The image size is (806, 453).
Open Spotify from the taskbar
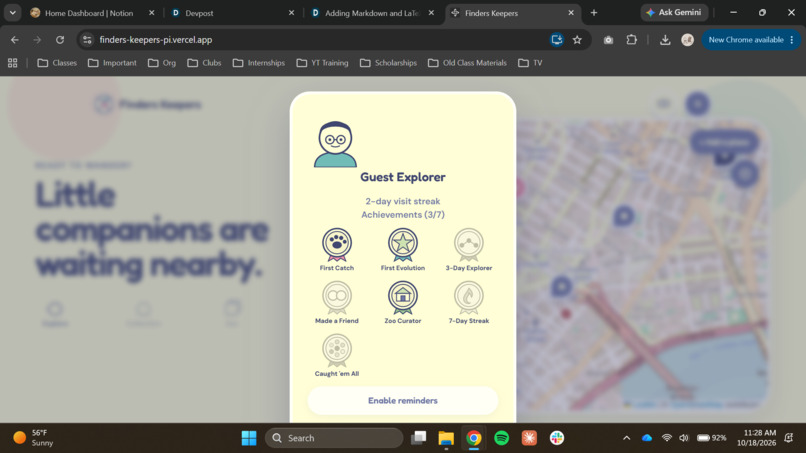tap(501, 438)
